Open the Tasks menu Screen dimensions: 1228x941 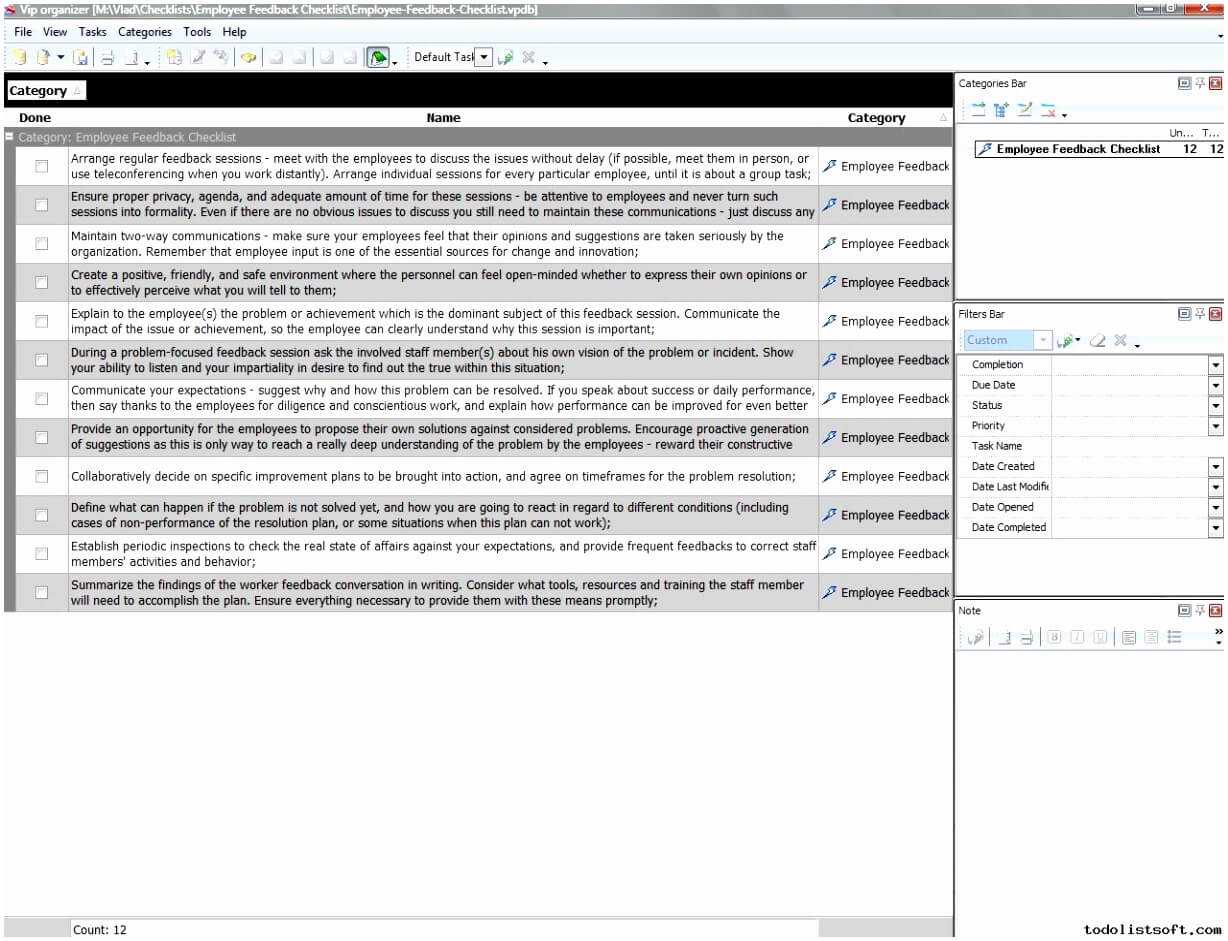tap(92, 32)
